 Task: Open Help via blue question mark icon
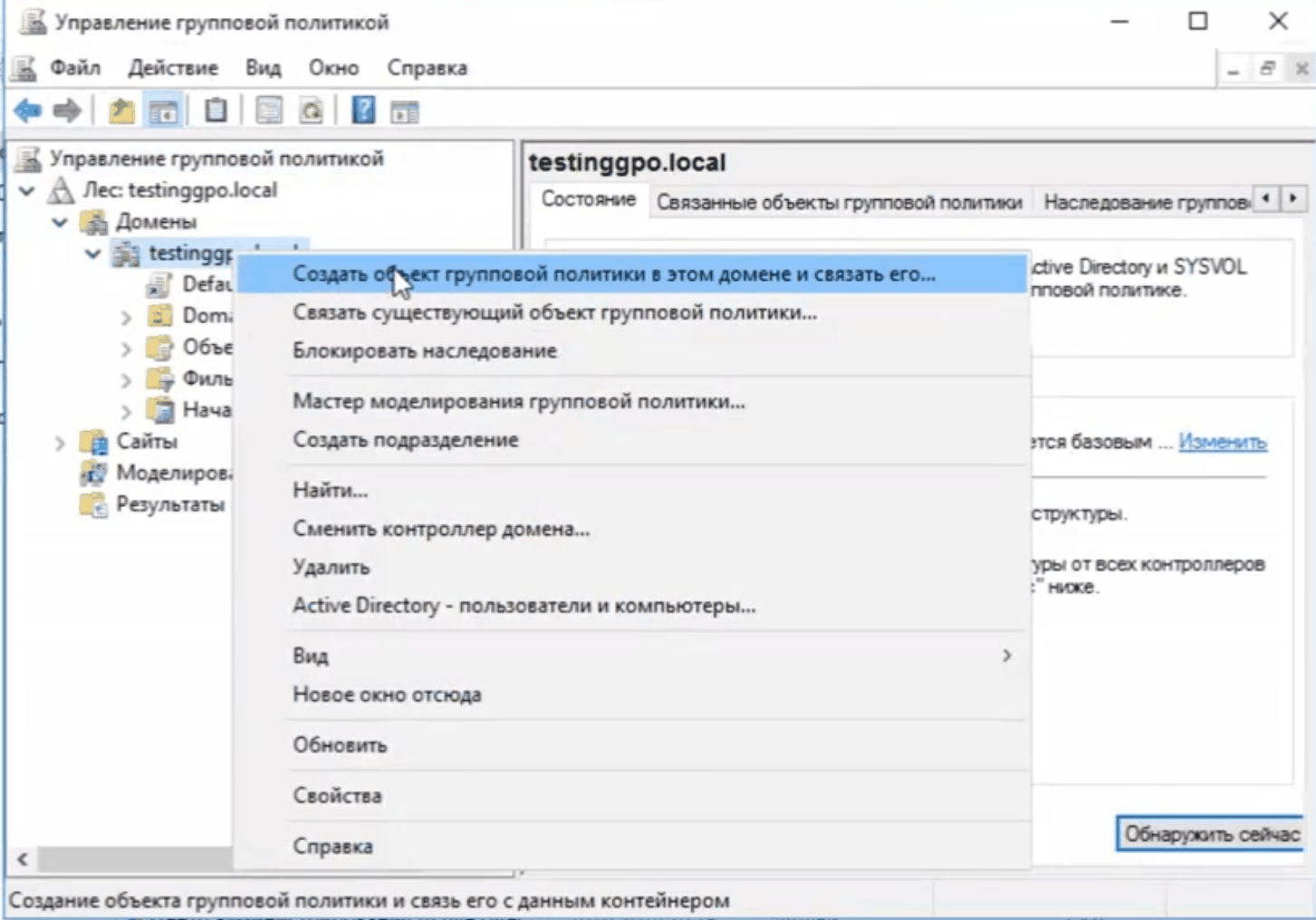point(363,111)
